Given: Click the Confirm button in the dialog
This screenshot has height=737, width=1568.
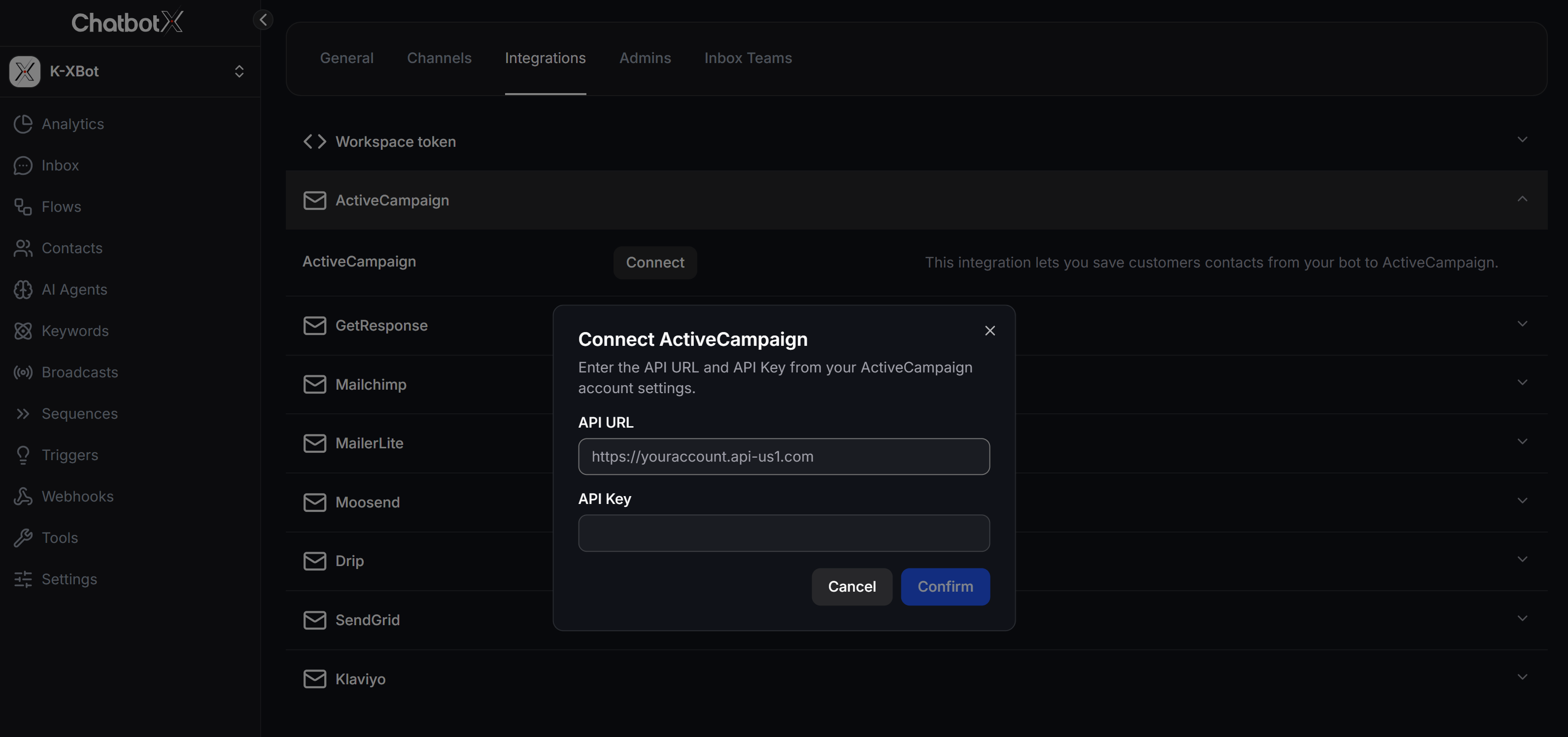Looking at the screenshot, I should pyautogui.click(x=945, y=587).
